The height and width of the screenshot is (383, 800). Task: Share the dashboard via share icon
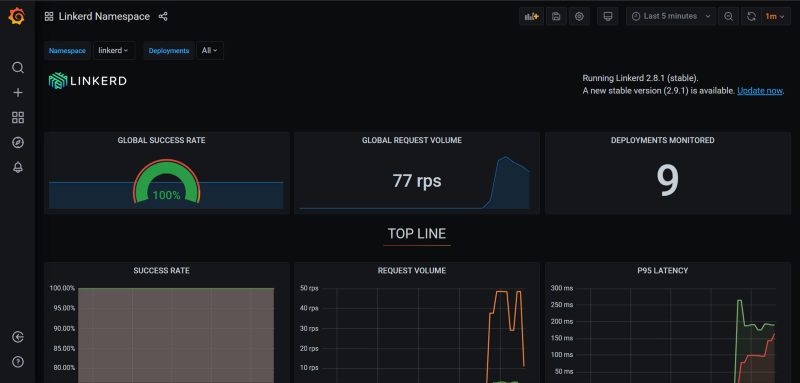163,16
